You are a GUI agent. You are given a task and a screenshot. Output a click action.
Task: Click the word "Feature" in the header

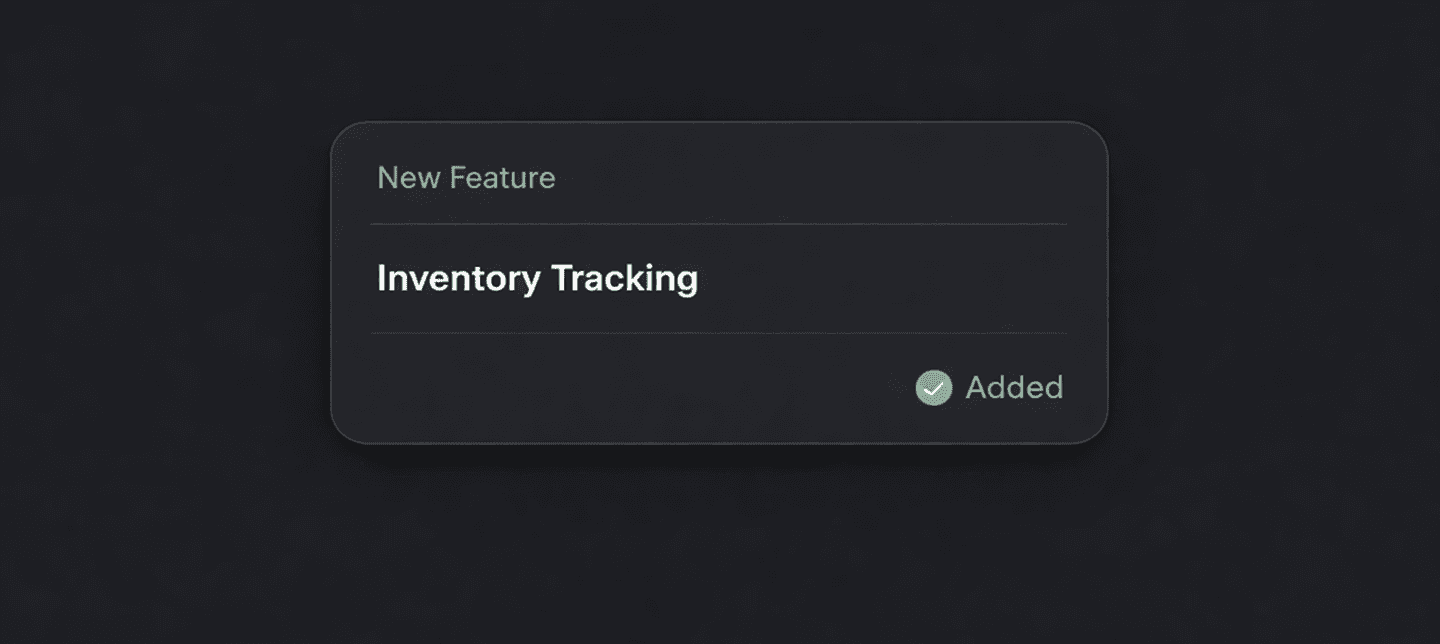pyautogui.click(x=502, y=178)
